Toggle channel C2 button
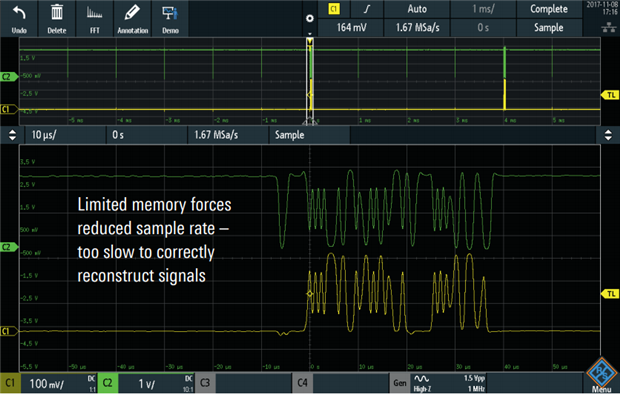 click(x=108, y=383)
